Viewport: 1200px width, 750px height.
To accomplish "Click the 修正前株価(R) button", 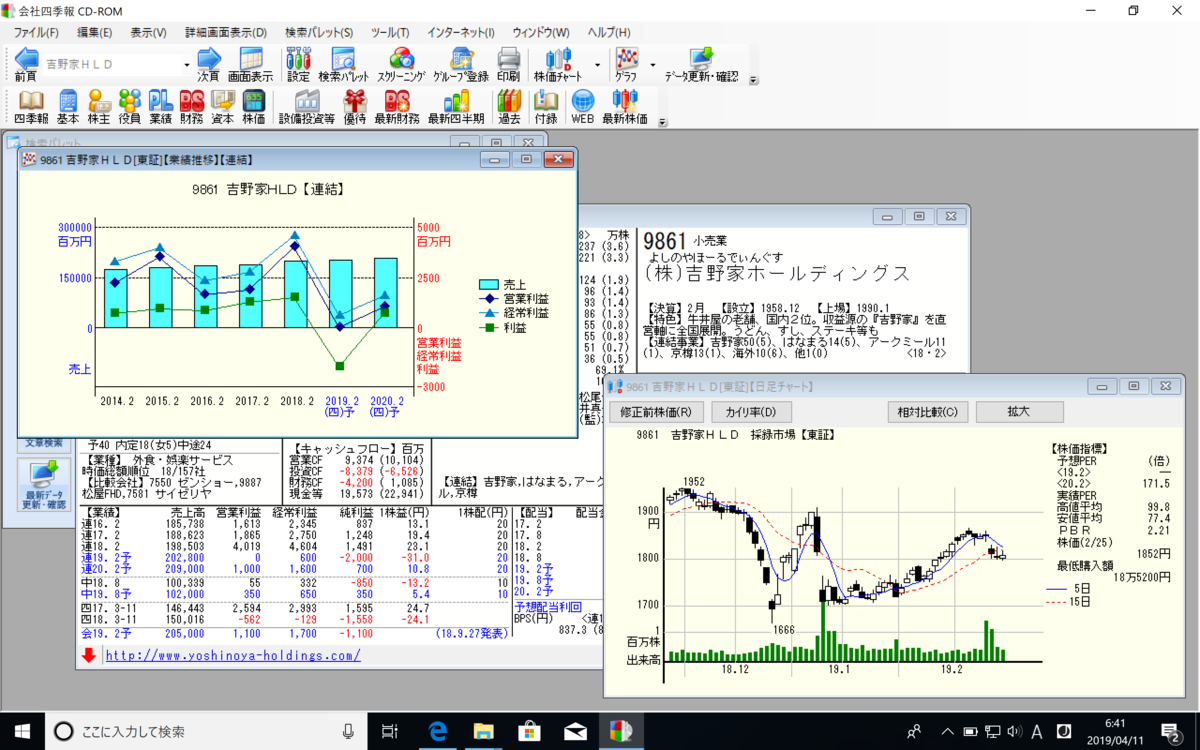I will pos(655,411).
